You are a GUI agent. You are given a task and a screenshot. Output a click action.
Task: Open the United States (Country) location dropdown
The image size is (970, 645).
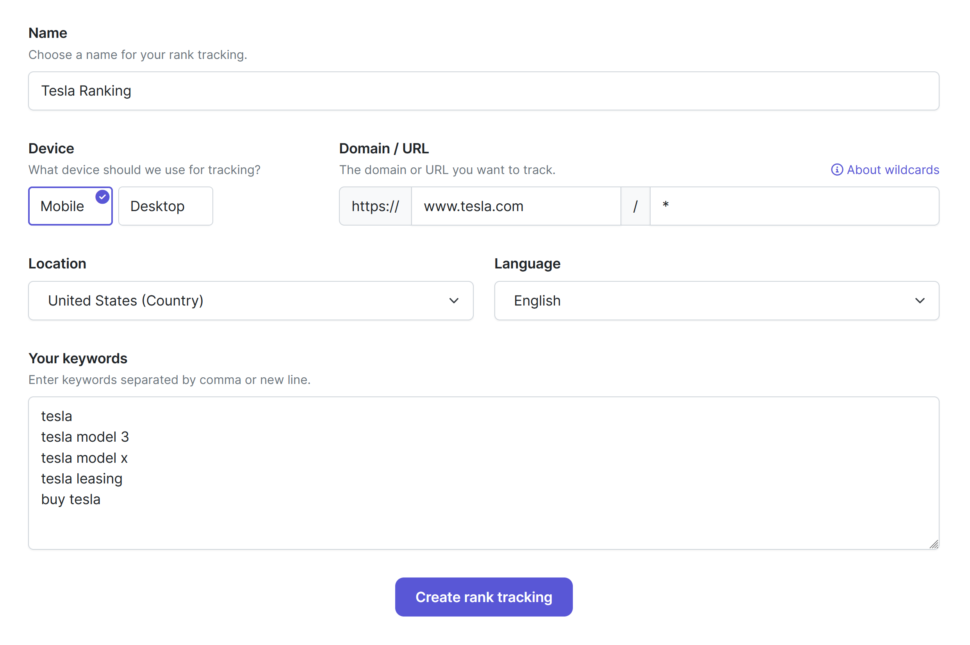coord(251,301)
